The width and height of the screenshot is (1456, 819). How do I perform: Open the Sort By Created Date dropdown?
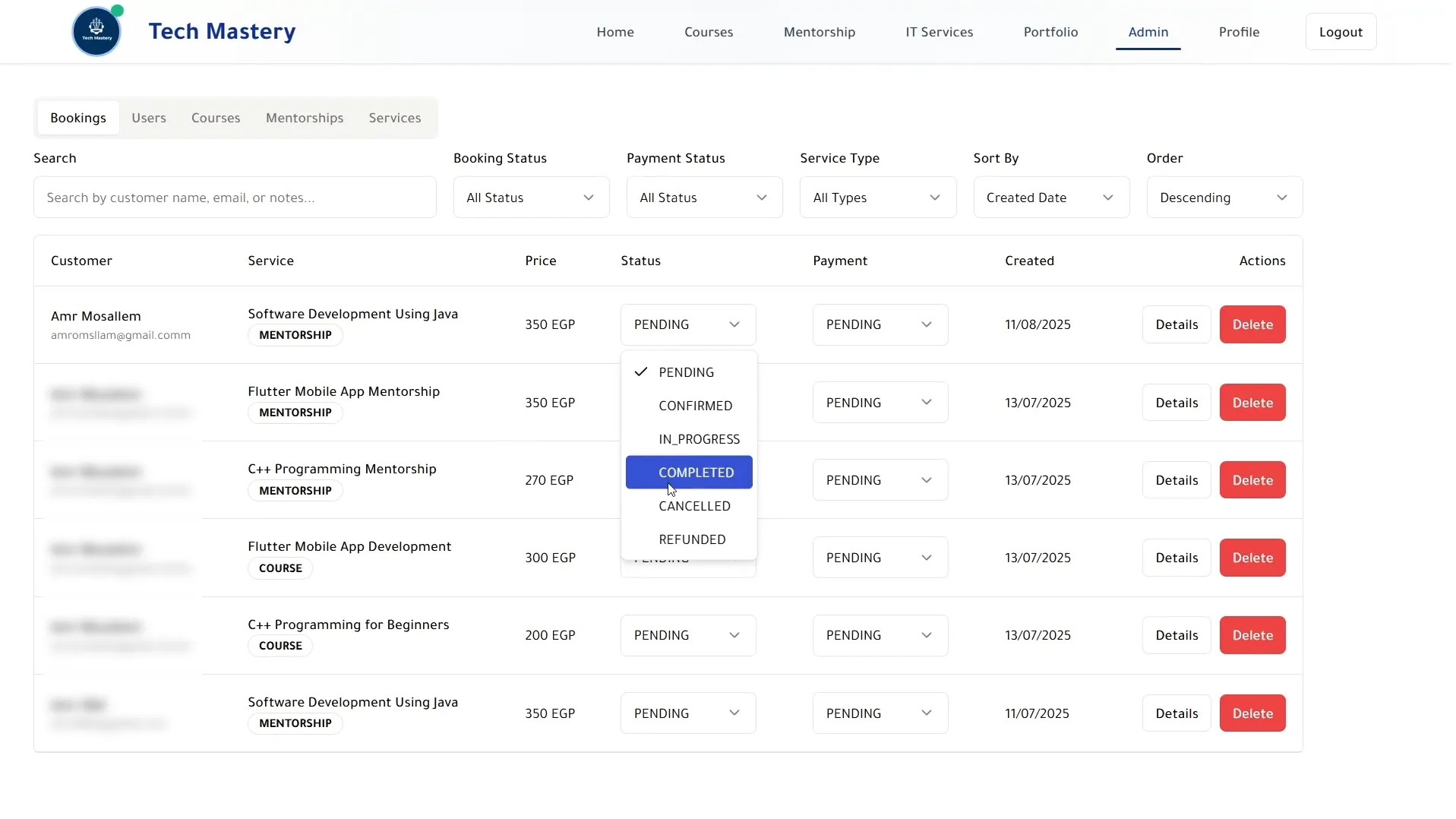[x=1051, y=198]
